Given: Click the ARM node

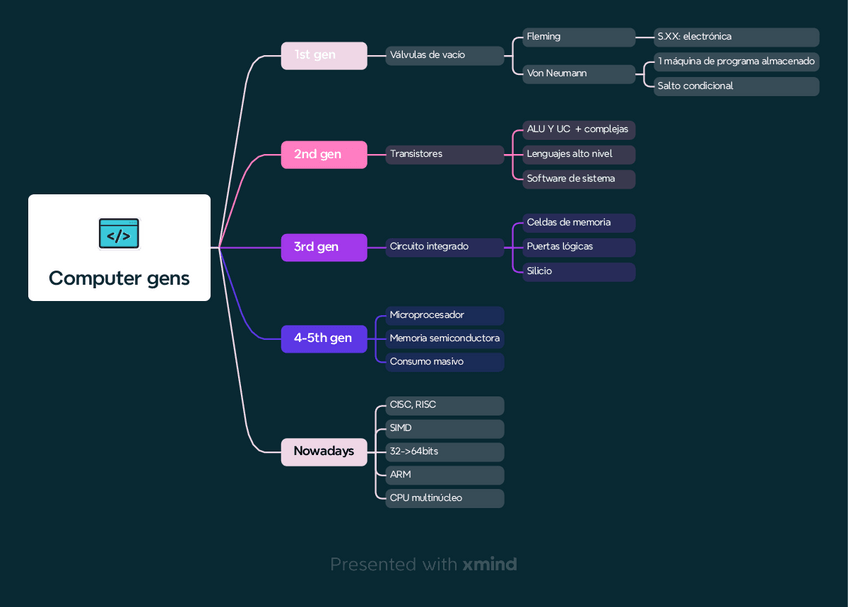Looking at the screenshot, I should [444, 474].
